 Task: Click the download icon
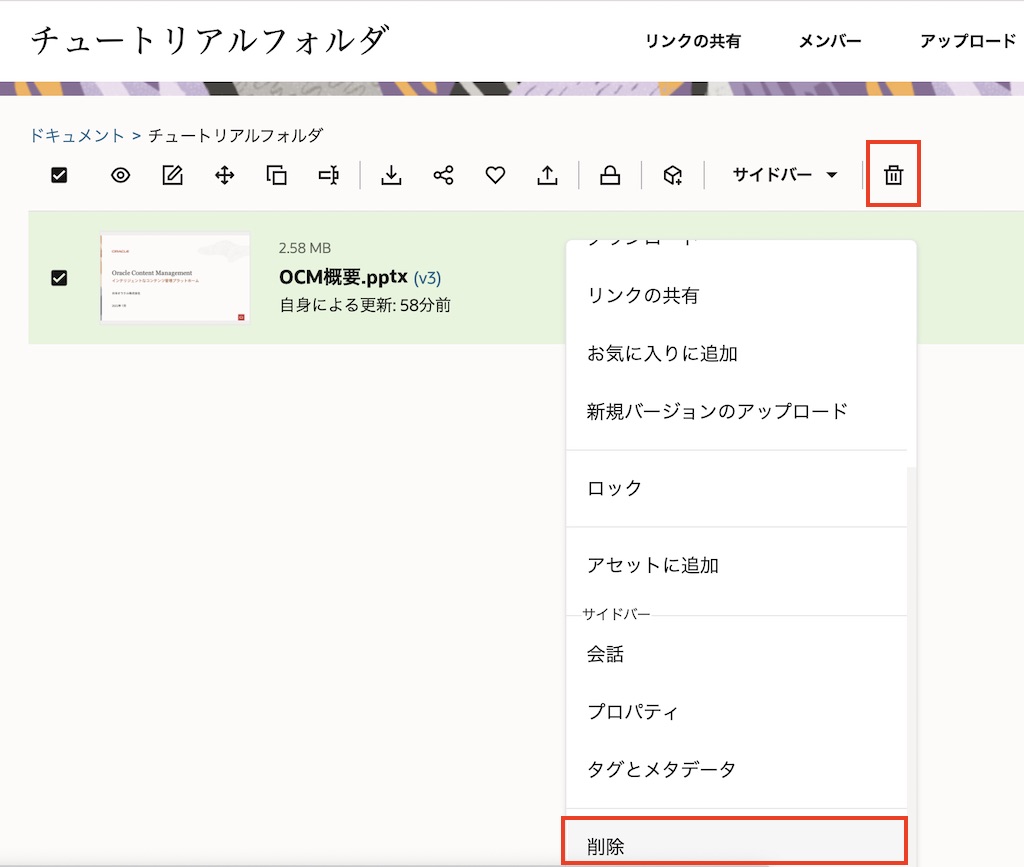click(x=392, y=176)
